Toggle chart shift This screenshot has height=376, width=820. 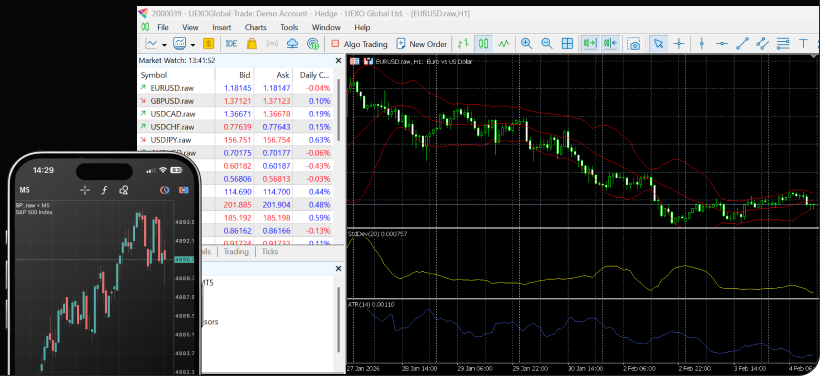pyautogui.click(x=611, y=44)
